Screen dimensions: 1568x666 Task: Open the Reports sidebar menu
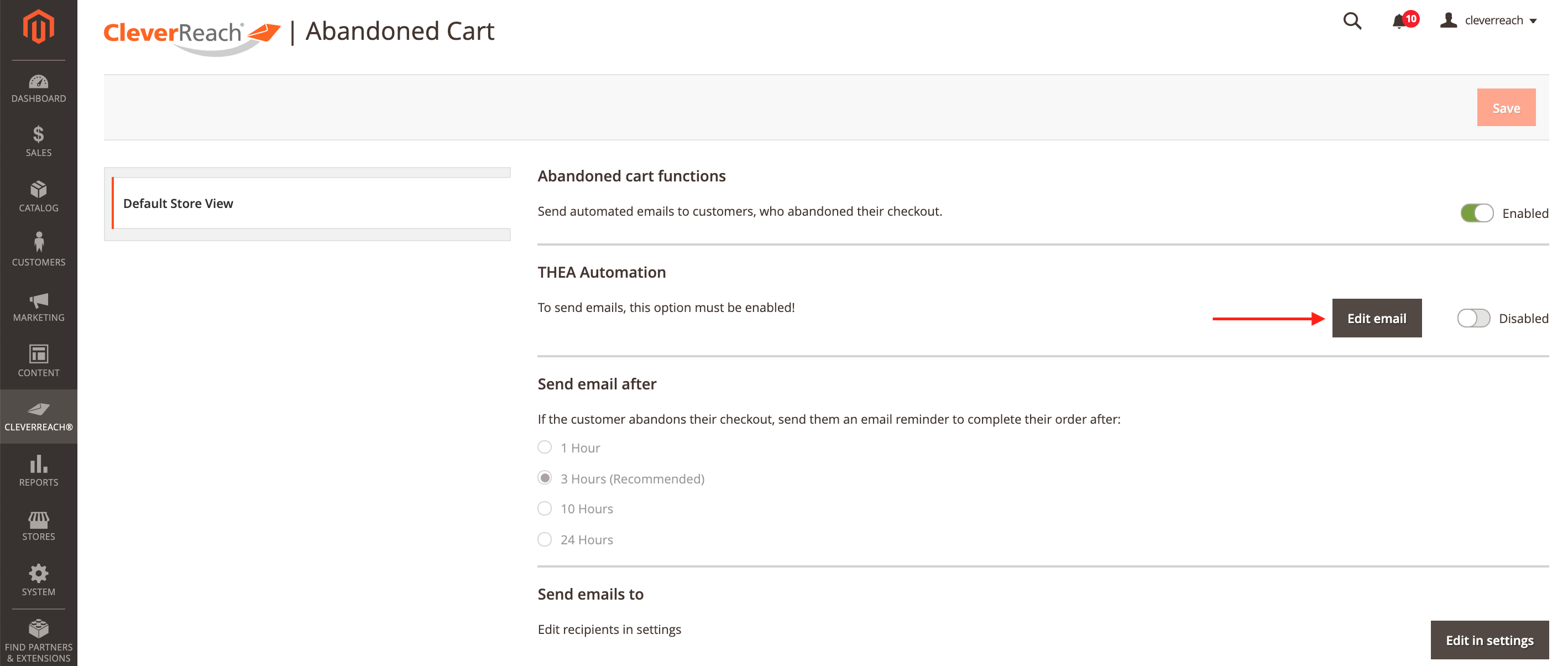[x=38, y=471]
